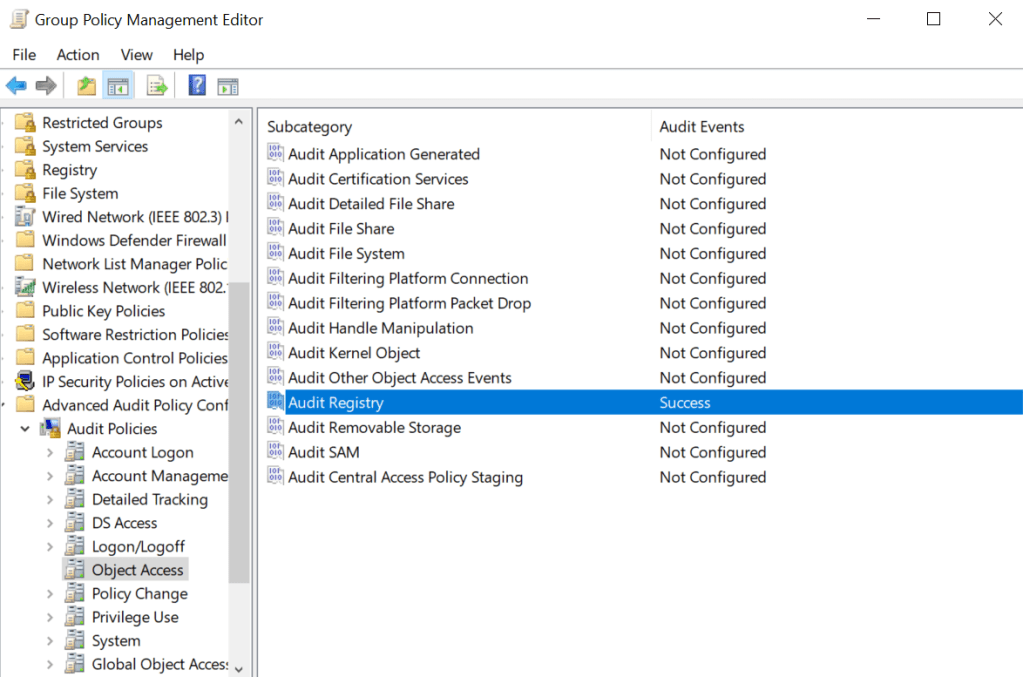
Task: Click the Audit File System policy icon
Action: click(276, 253)
